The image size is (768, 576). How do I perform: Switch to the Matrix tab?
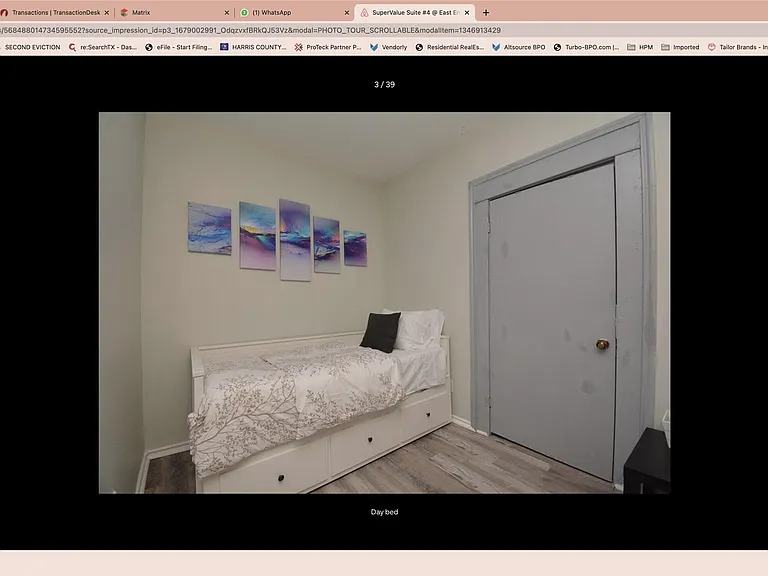pyautogui.click(x=175, y=12)
